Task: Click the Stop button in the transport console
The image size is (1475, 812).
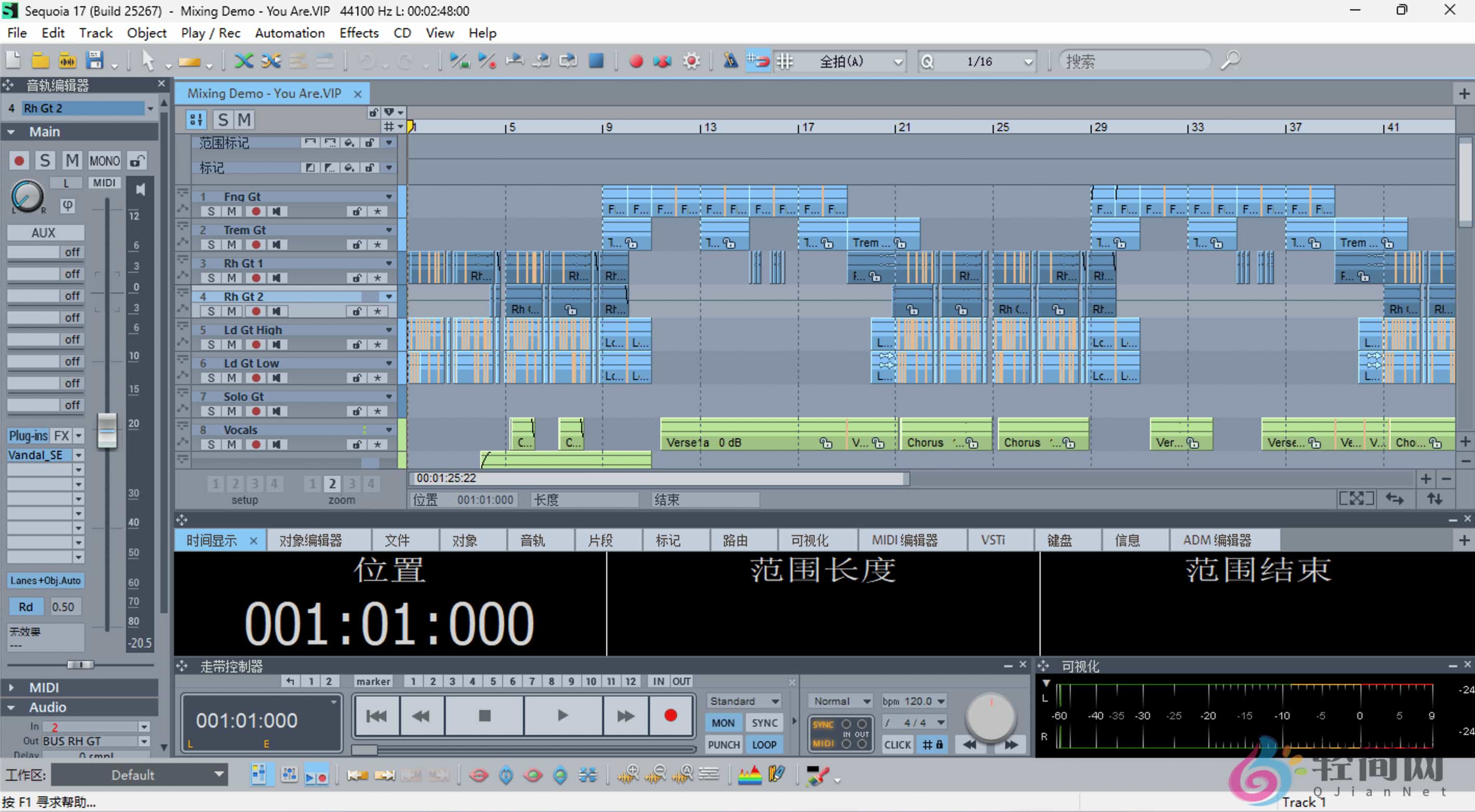Action: point(484,715)
